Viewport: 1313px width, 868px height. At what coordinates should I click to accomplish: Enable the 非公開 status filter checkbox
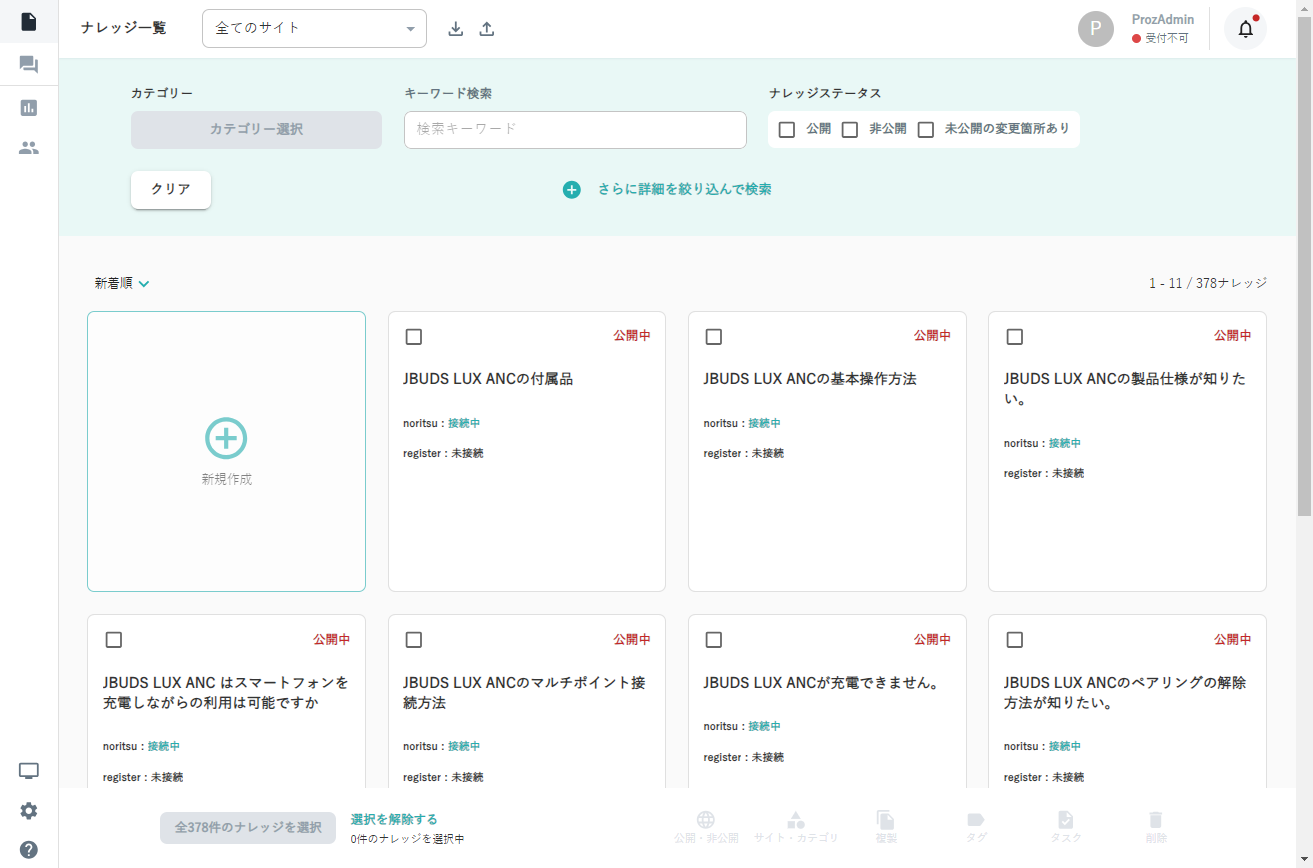[850, 130]
